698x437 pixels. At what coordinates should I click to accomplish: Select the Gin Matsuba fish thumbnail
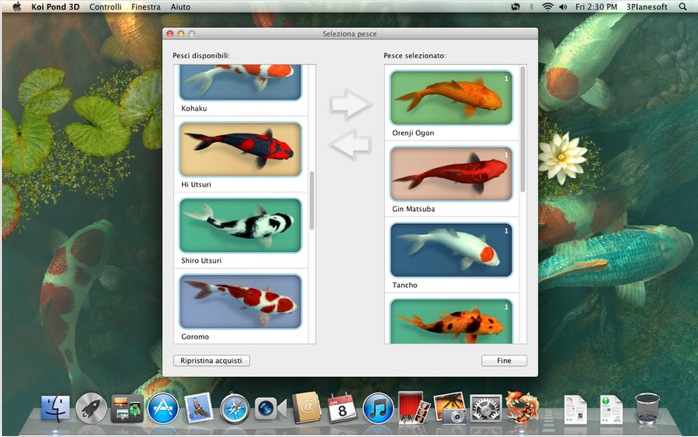click(451, 174)
